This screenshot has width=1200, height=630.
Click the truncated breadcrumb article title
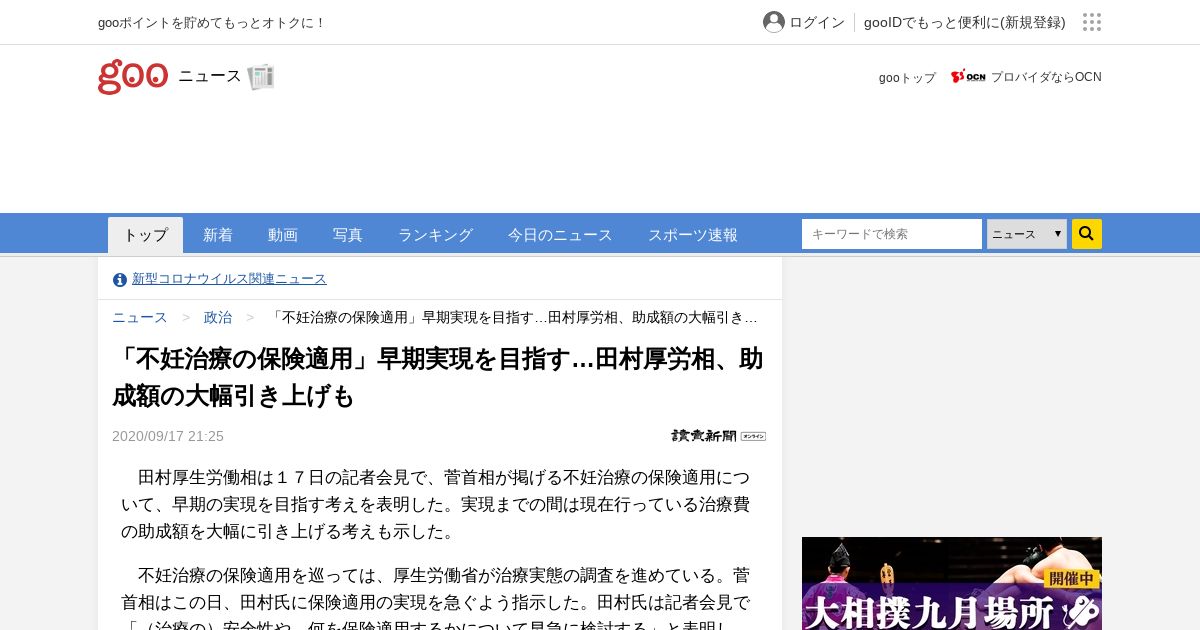point(514,317)
